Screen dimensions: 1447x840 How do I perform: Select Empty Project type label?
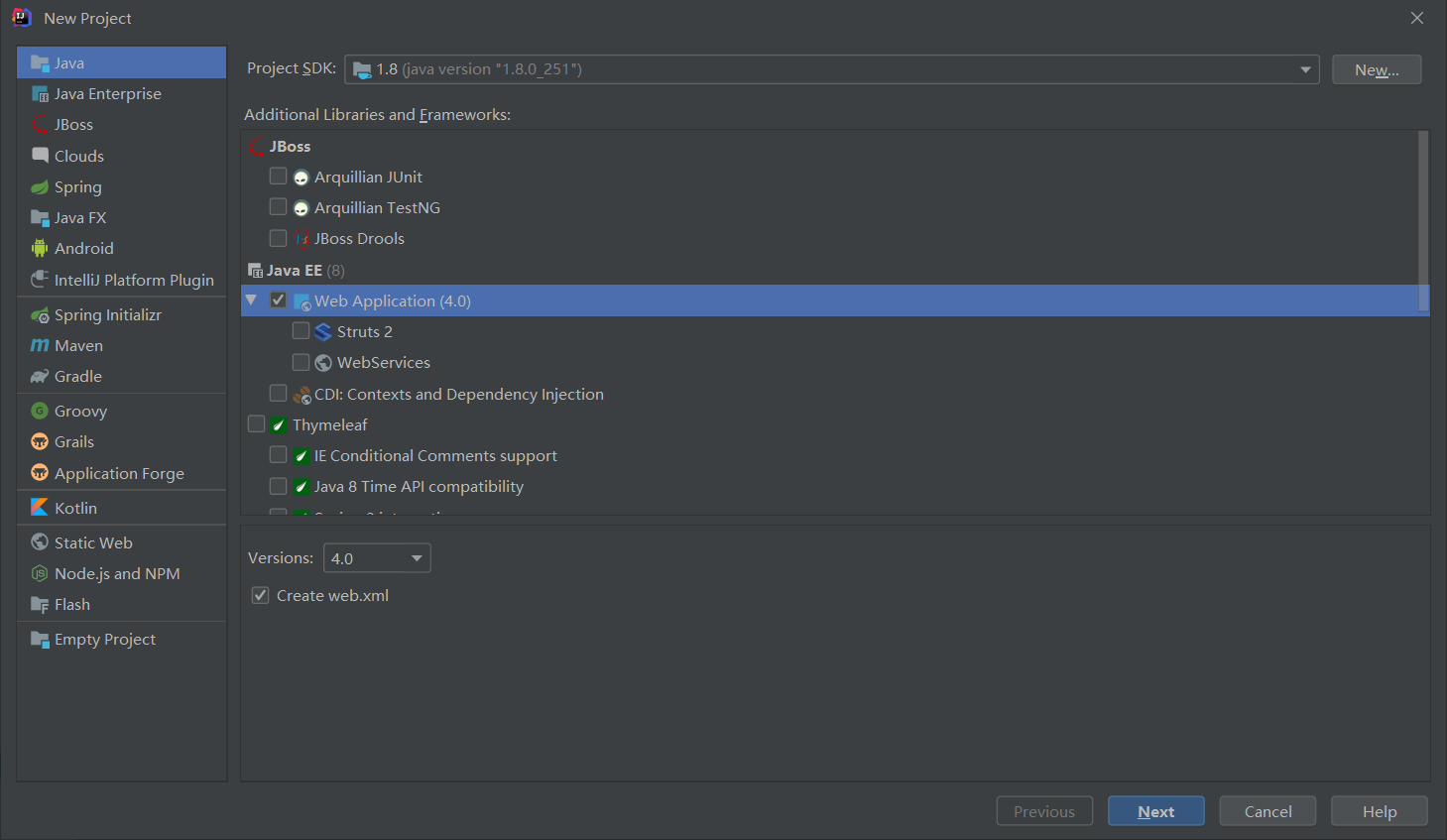tap(105, 640)
